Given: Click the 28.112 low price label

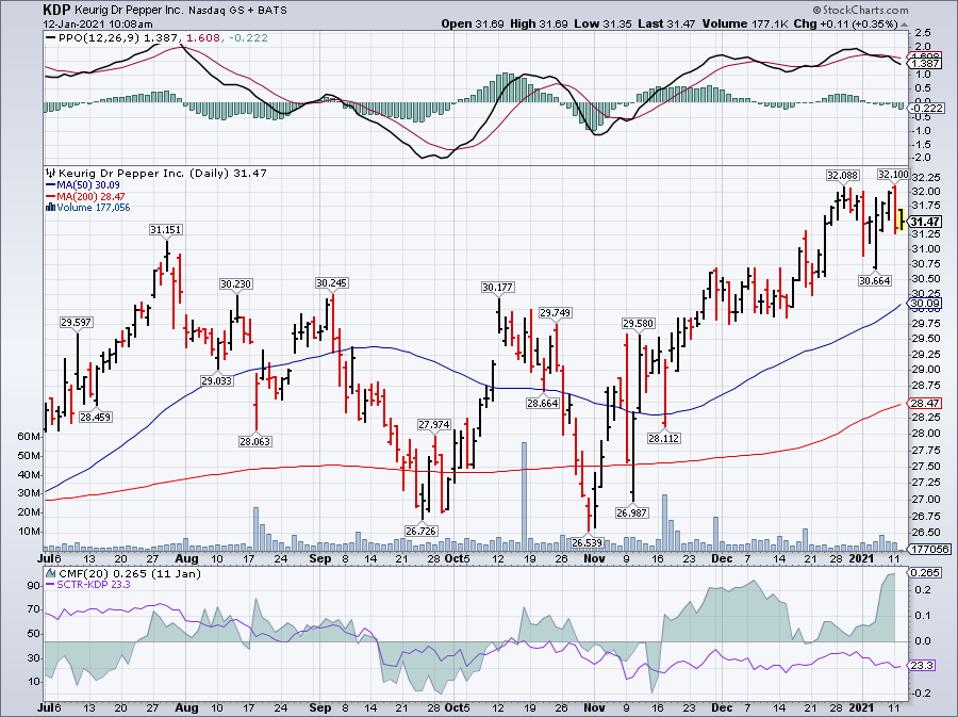Looking at the screenshot, I should tap(664, 438).
